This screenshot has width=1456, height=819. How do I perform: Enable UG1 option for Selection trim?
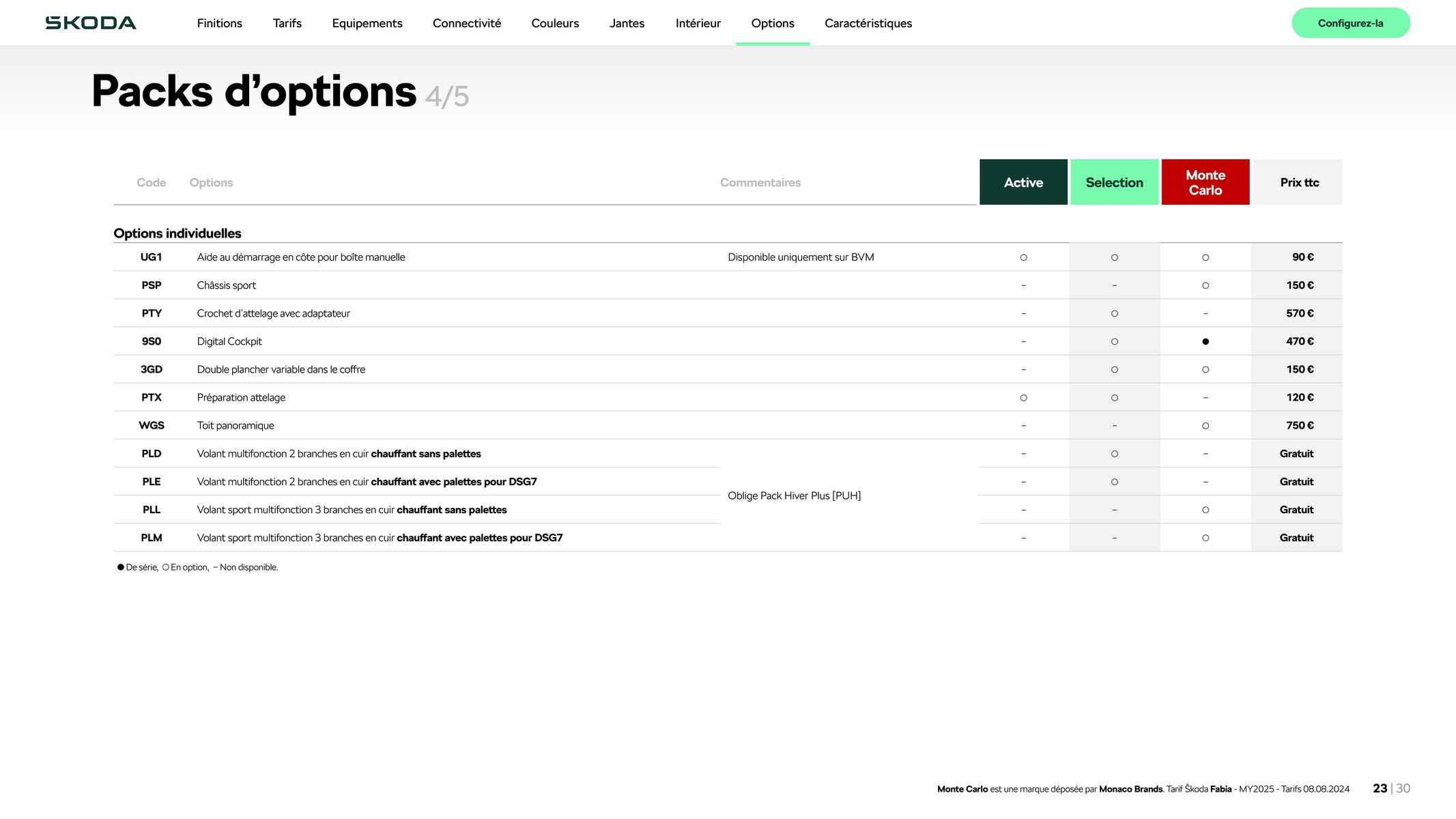(1114, 257)
